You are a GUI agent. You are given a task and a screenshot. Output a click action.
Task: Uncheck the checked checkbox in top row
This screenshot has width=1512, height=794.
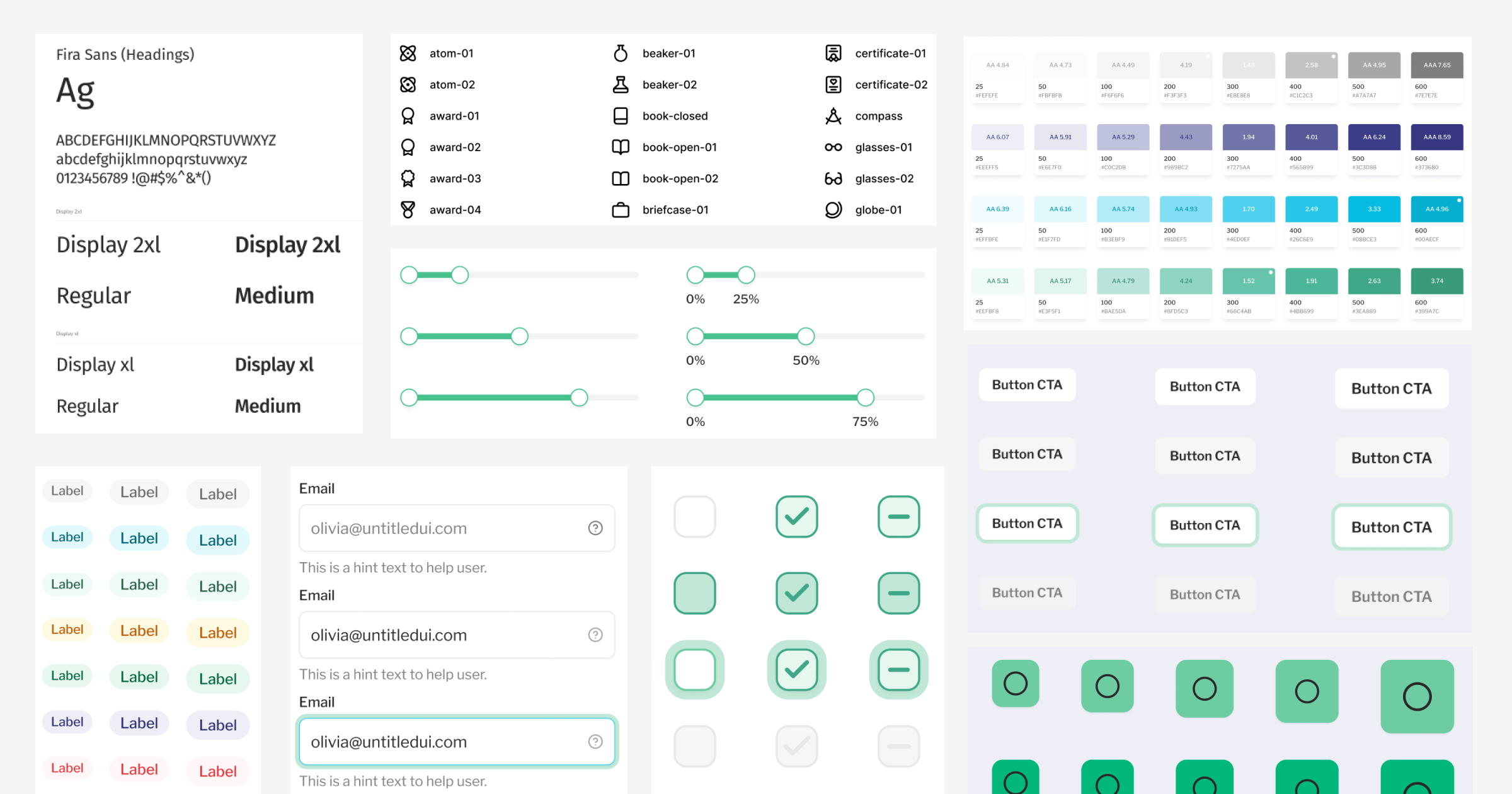(x=796, y=517)
